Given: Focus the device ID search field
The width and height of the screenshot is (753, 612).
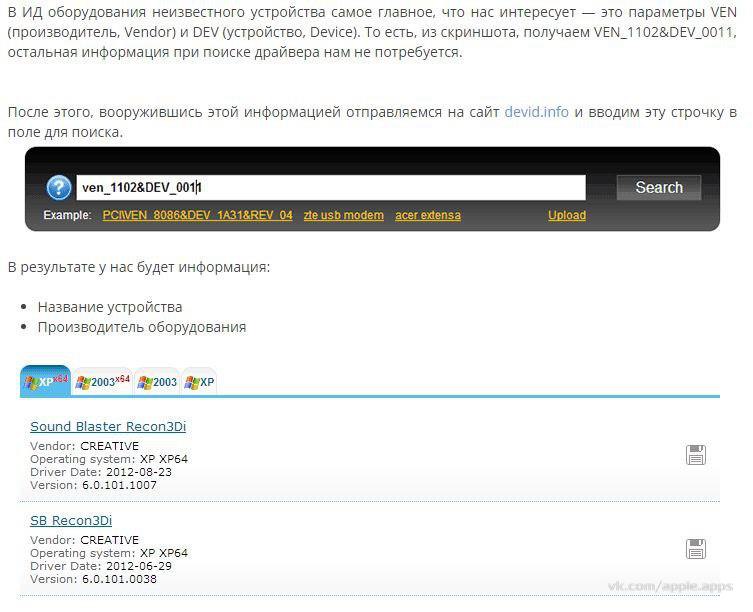Looking at the screenshot, I should 330,188.
